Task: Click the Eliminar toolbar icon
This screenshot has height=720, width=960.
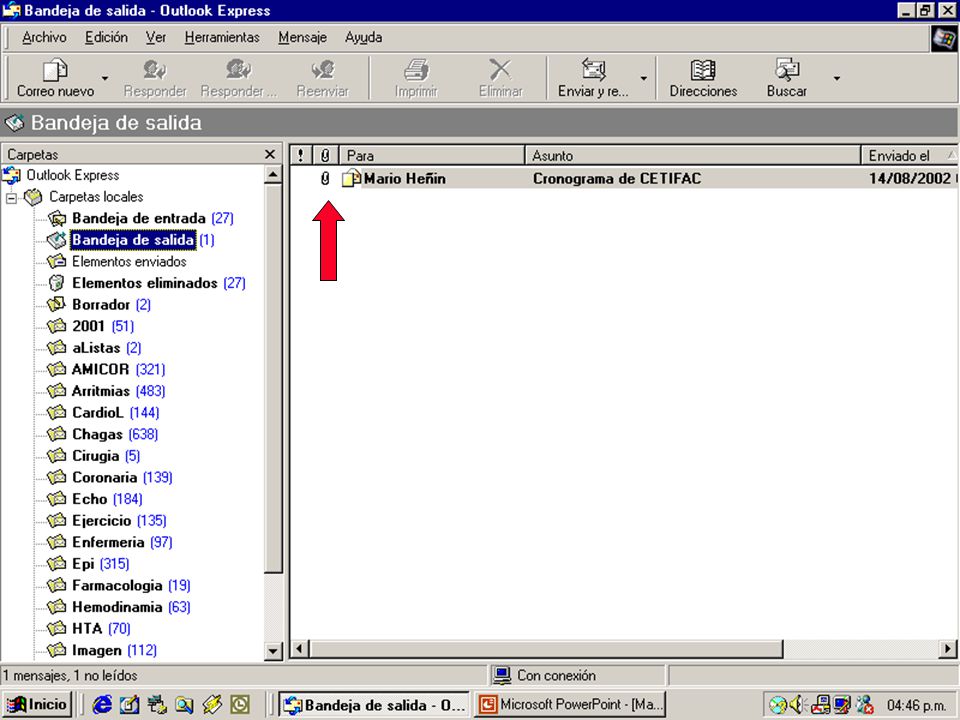Action: coord(500,70)
